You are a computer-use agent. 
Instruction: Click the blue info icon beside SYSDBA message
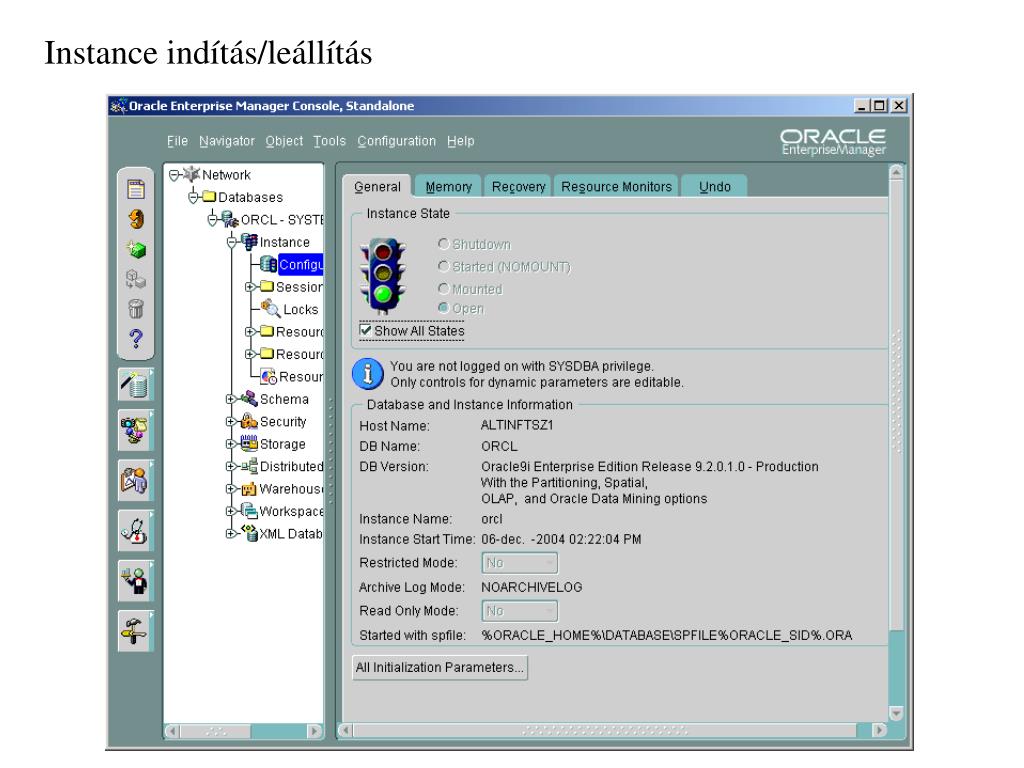pos(368,374)
